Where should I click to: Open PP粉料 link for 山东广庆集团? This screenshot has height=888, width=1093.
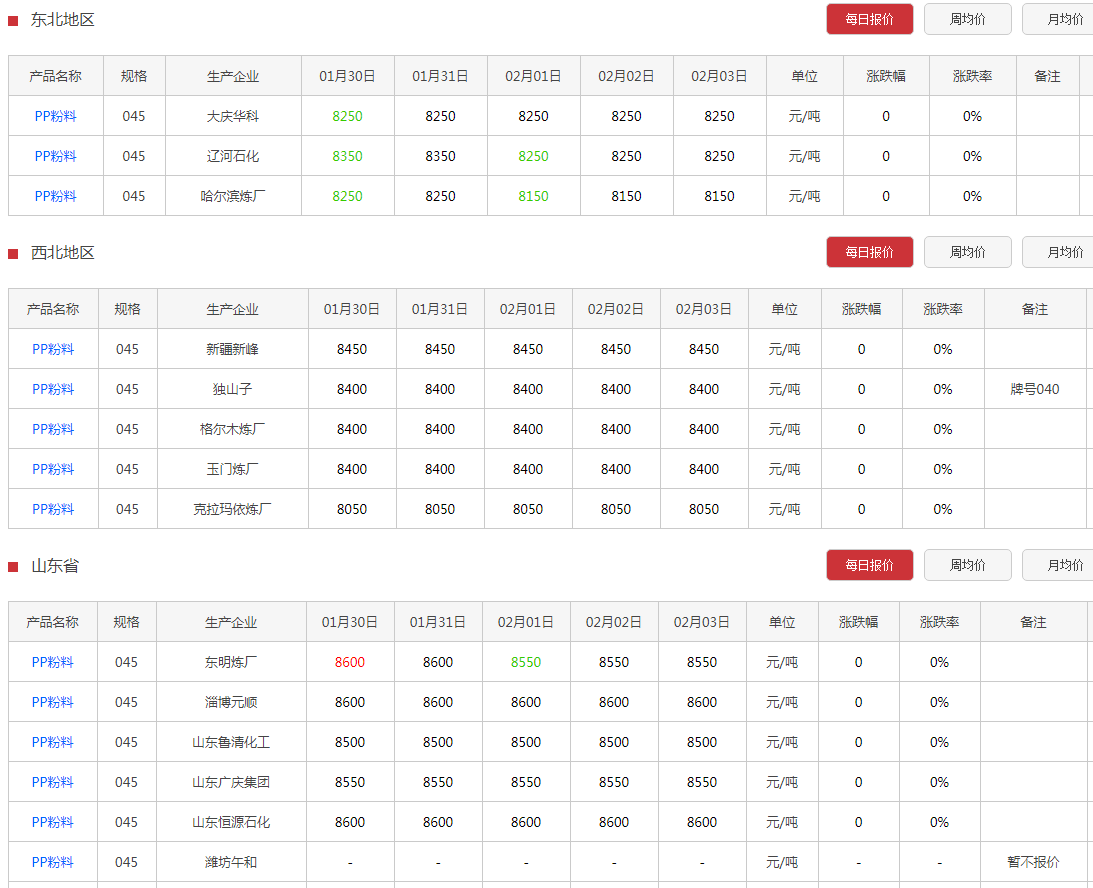click(x=52, y=783)
